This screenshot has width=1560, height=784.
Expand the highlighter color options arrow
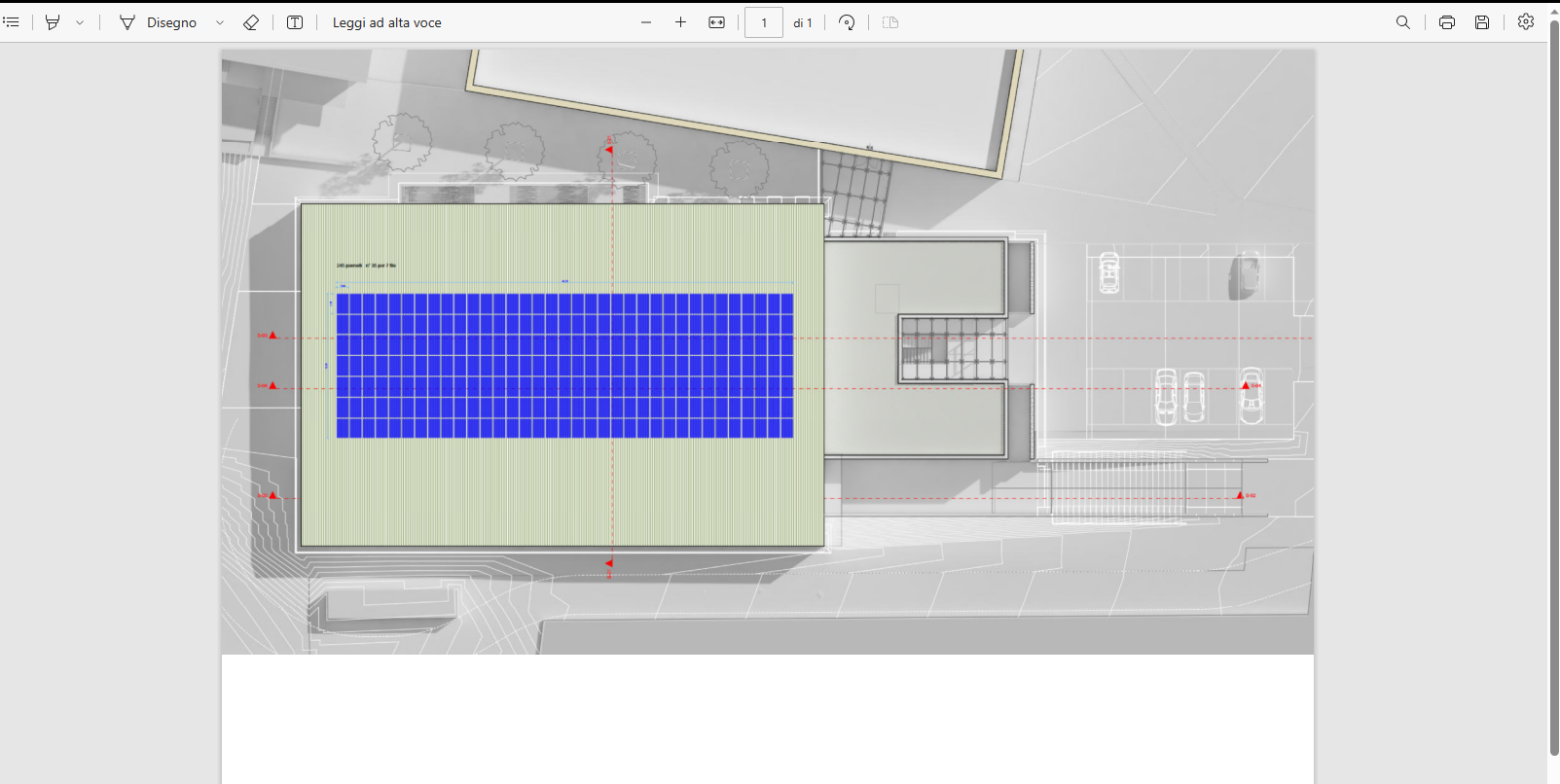[80, 22]
